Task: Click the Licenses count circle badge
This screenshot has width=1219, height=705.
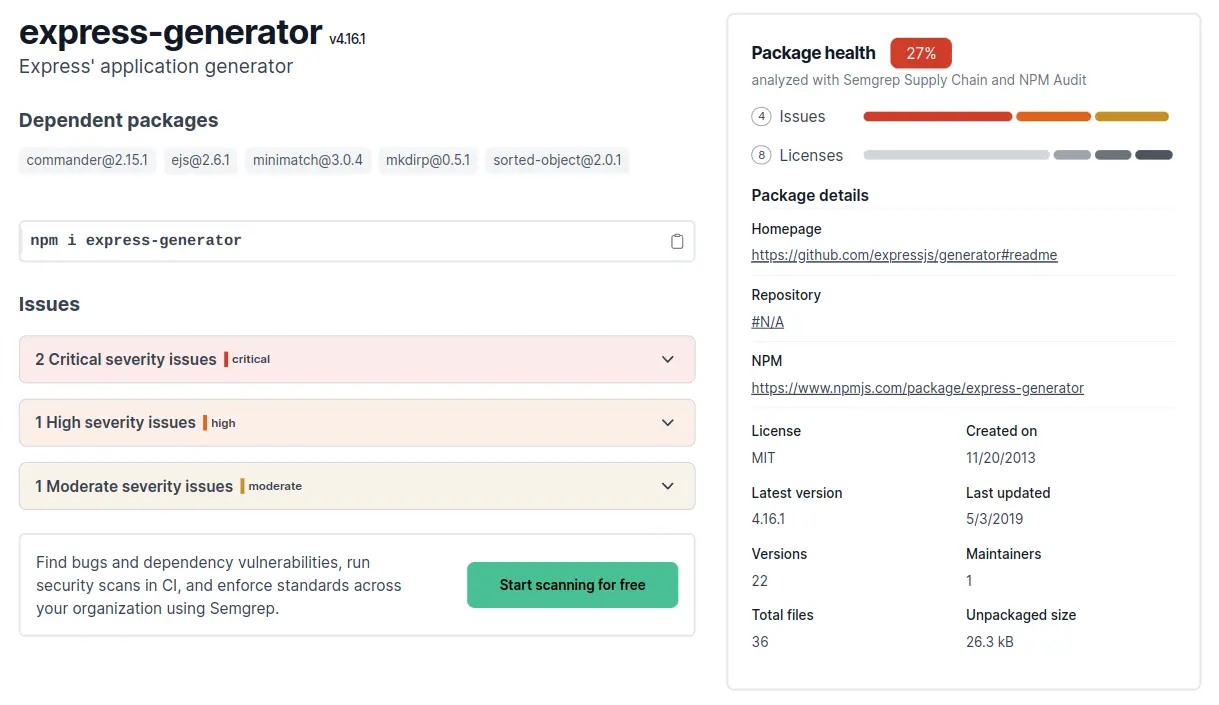Action: point(762,155)
